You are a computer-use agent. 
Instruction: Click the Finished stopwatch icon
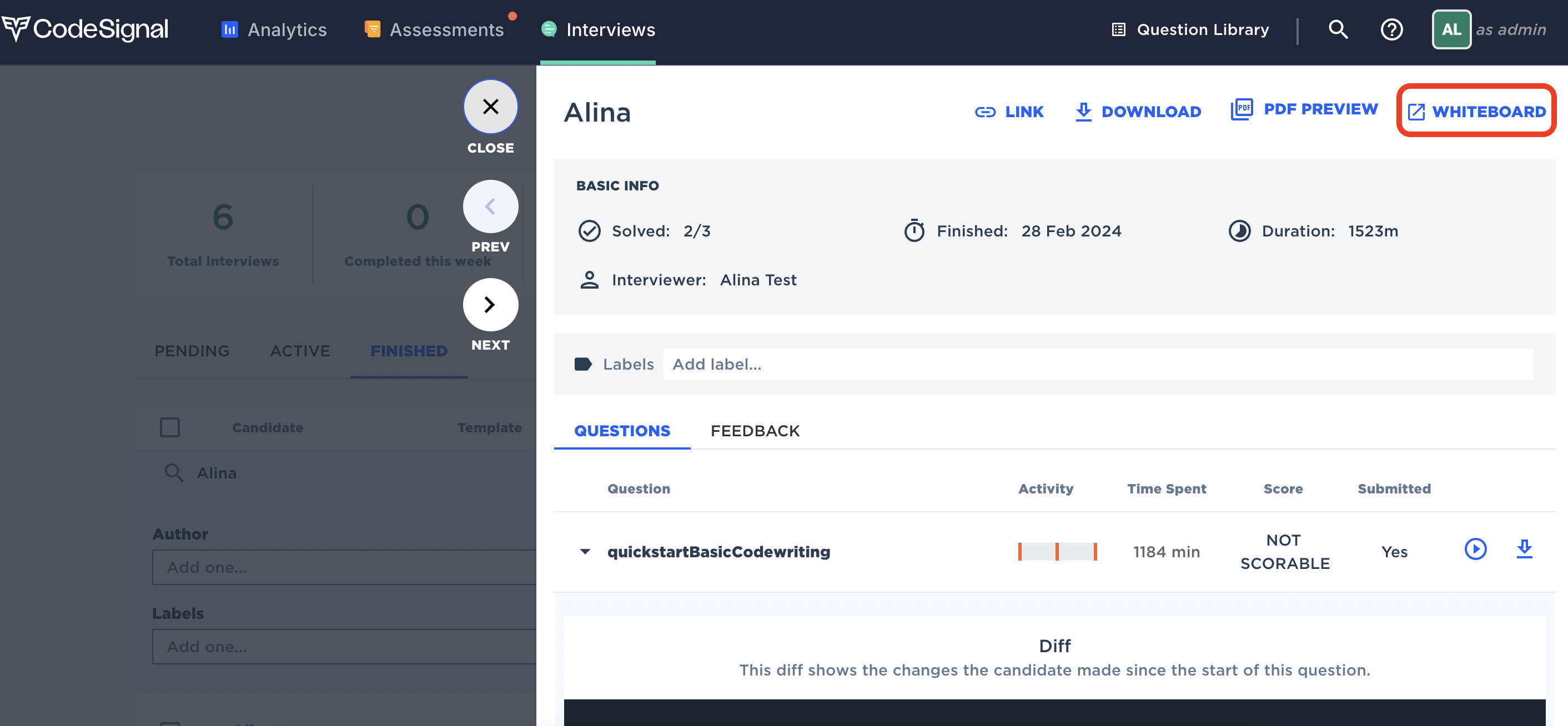pyautogui.click(x=914, y=231)
